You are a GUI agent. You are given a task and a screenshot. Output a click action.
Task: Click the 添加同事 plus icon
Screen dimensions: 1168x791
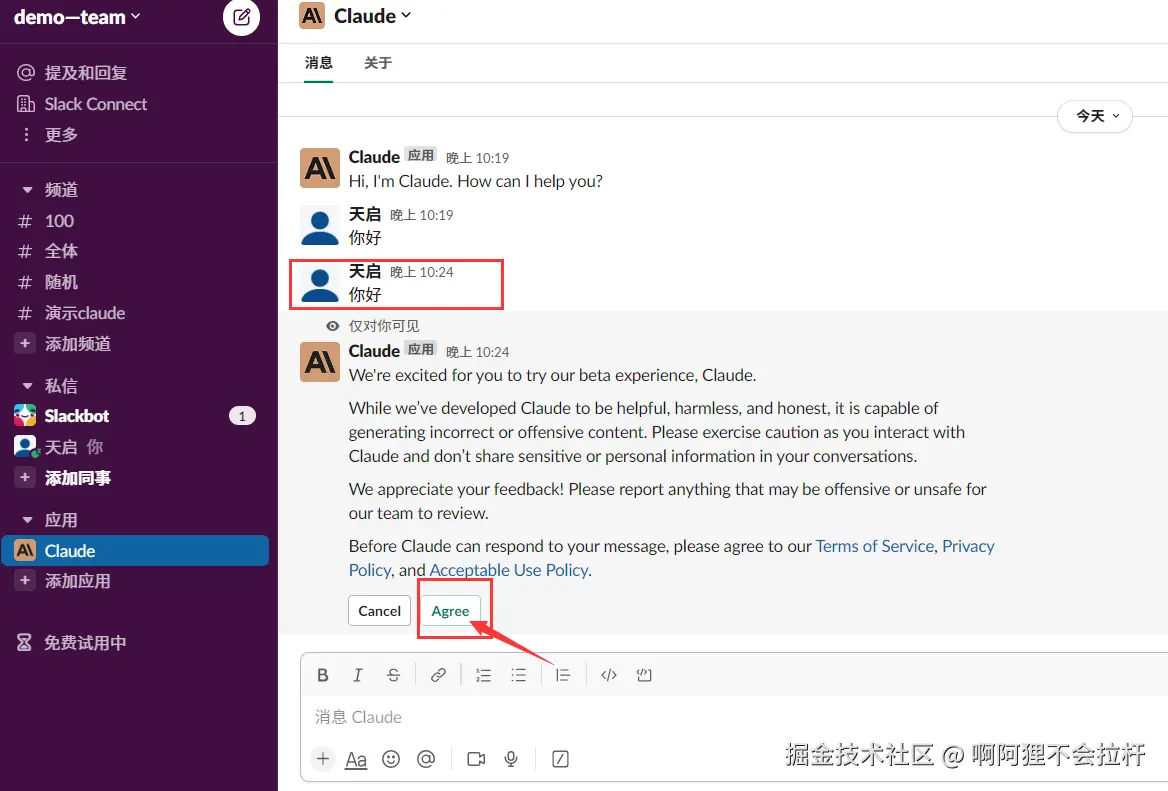pos(25,477)
